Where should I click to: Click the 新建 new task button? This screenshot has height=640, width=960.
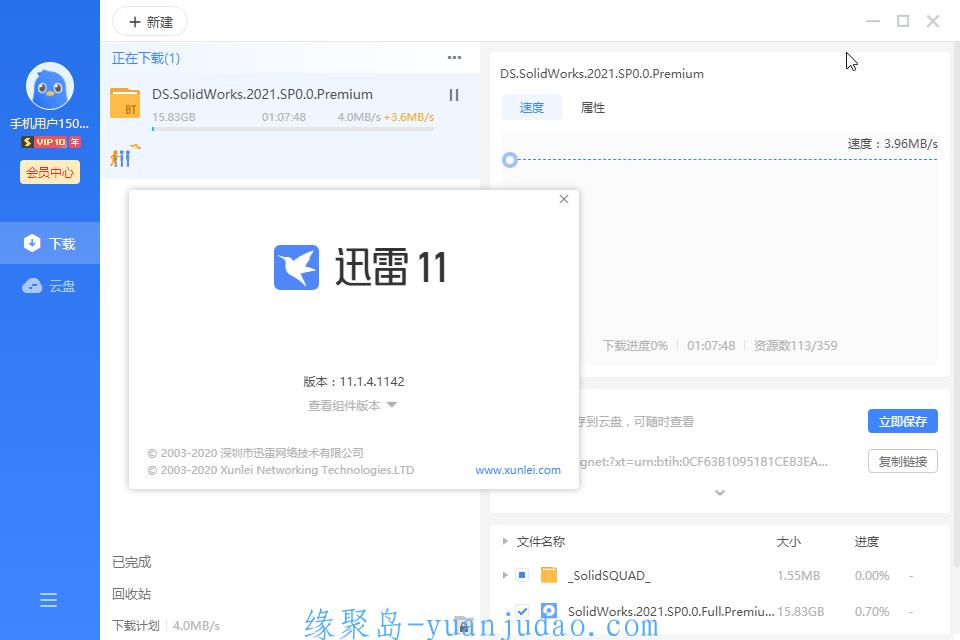[150, 22]
